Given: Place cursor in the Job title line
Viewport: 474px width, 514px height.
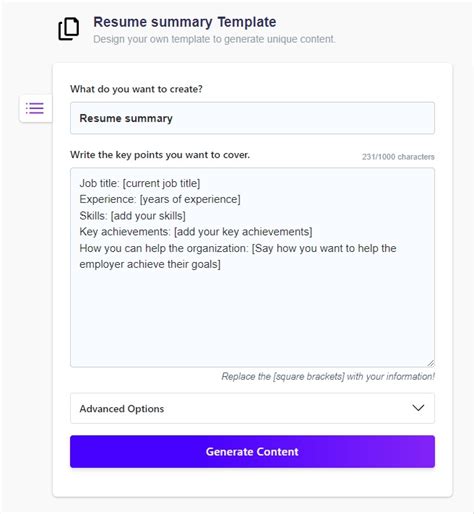Looking at the screenshot, I should point(140,183).
